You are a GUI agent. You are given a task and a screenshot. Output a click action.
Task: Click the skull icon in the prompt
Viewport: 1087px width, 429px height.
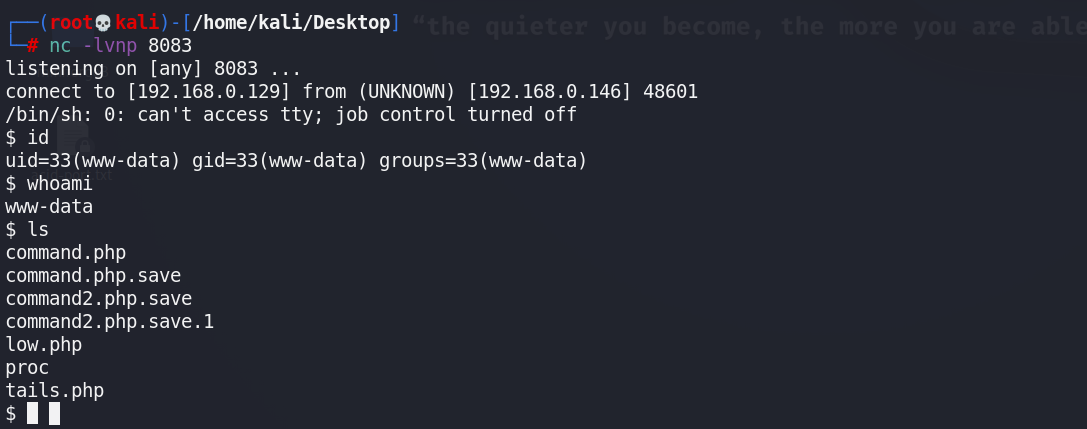101,22
